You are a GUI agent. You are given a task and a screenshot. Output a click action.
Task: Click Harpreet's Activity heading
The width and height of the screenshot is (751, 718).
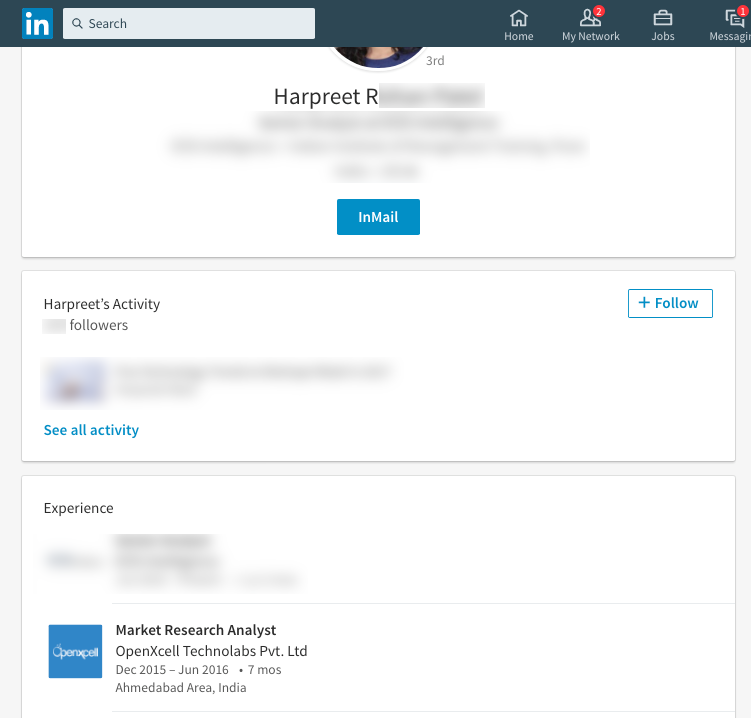point(102,304)
